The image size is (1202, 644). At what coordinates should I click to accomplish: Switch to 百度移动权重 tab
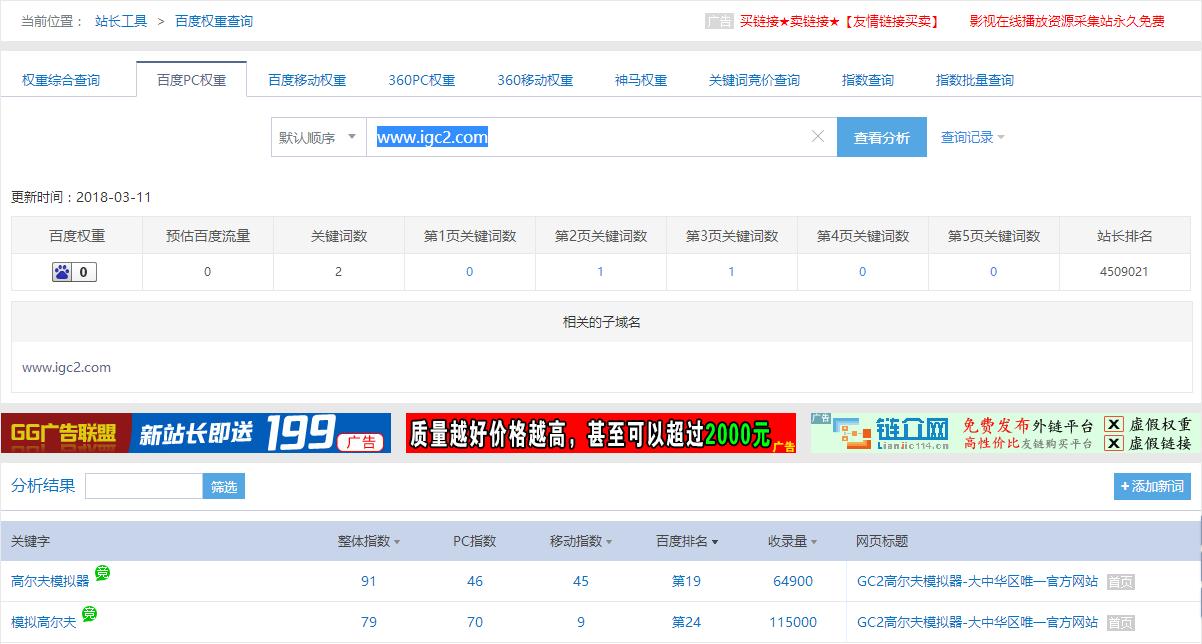tap(307, 80)
